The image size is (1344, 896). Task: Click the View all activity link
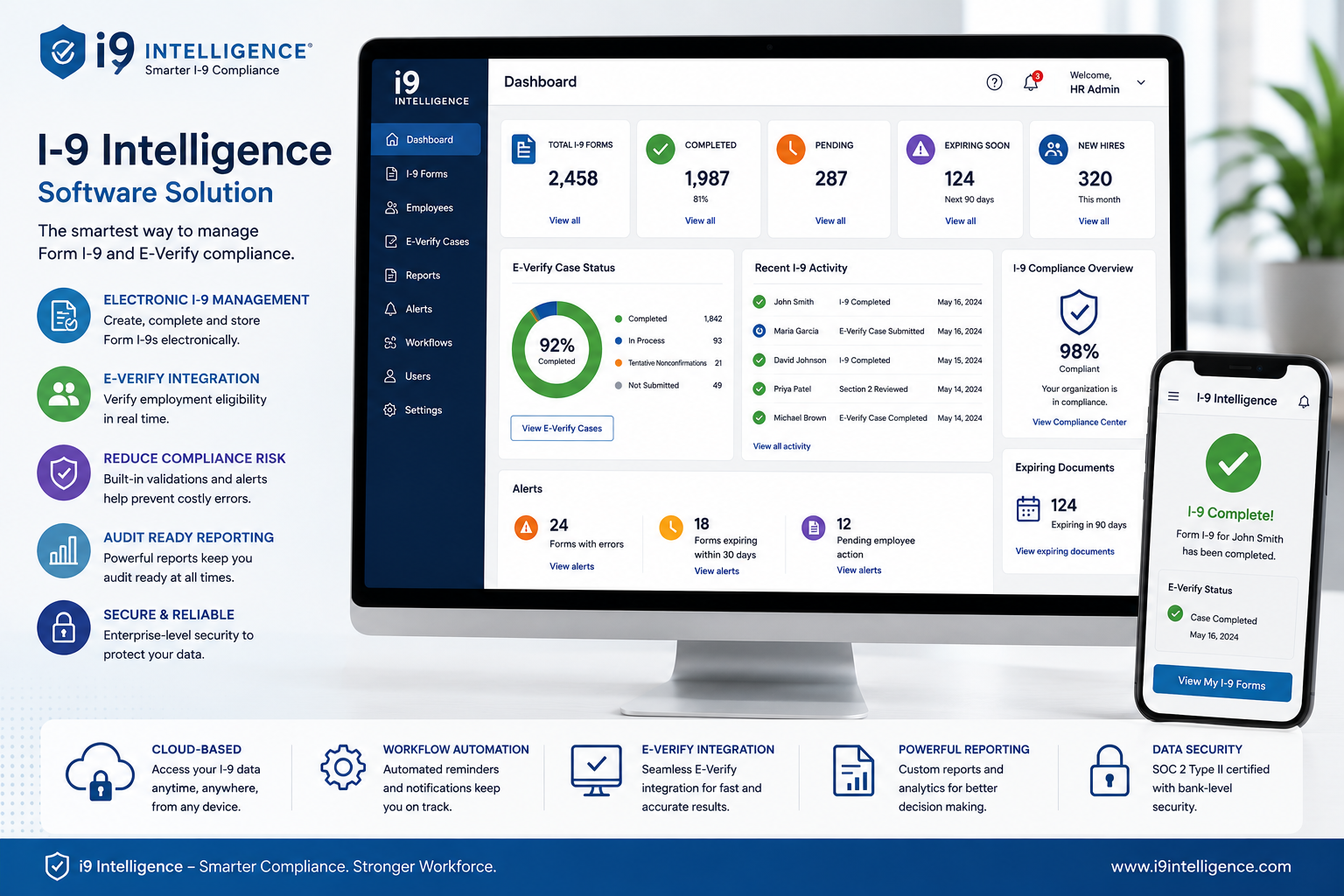(x=781, y=446)
